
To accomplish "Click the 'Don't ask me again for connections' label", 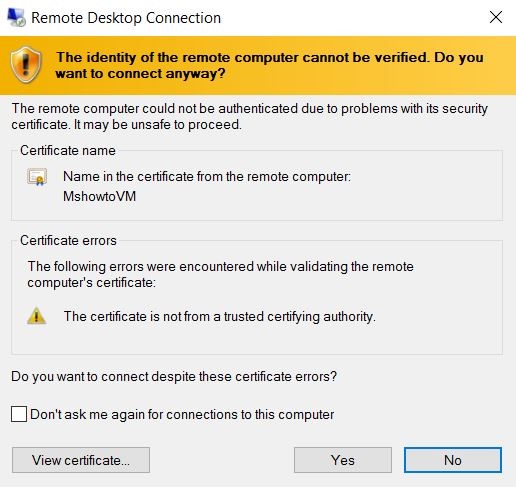I will 182,415.
